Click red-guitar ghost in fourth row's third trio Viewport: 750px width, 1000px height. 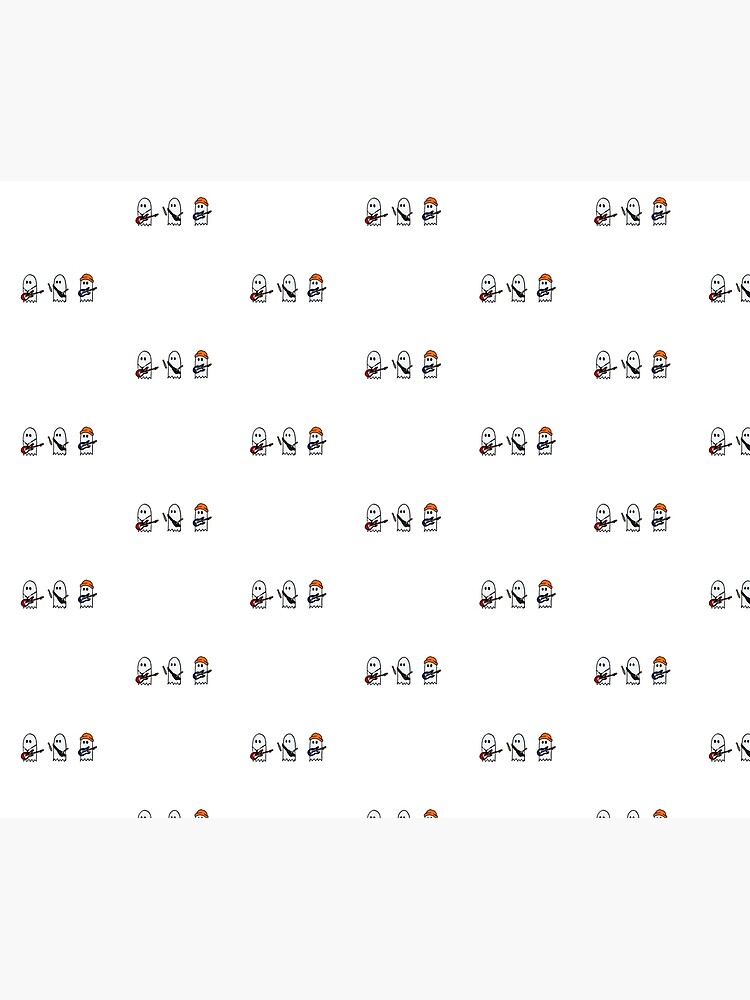[490, 442]
